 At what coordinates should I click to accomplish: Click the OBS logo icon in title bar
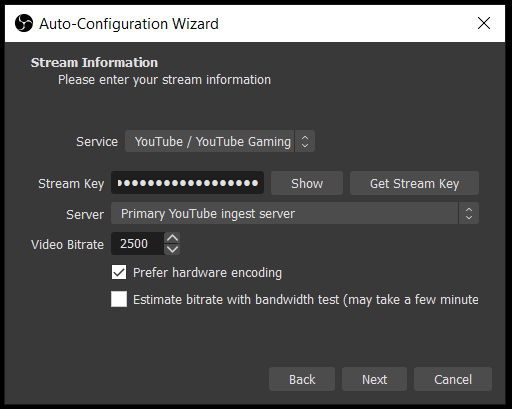[x=24, y=23]
